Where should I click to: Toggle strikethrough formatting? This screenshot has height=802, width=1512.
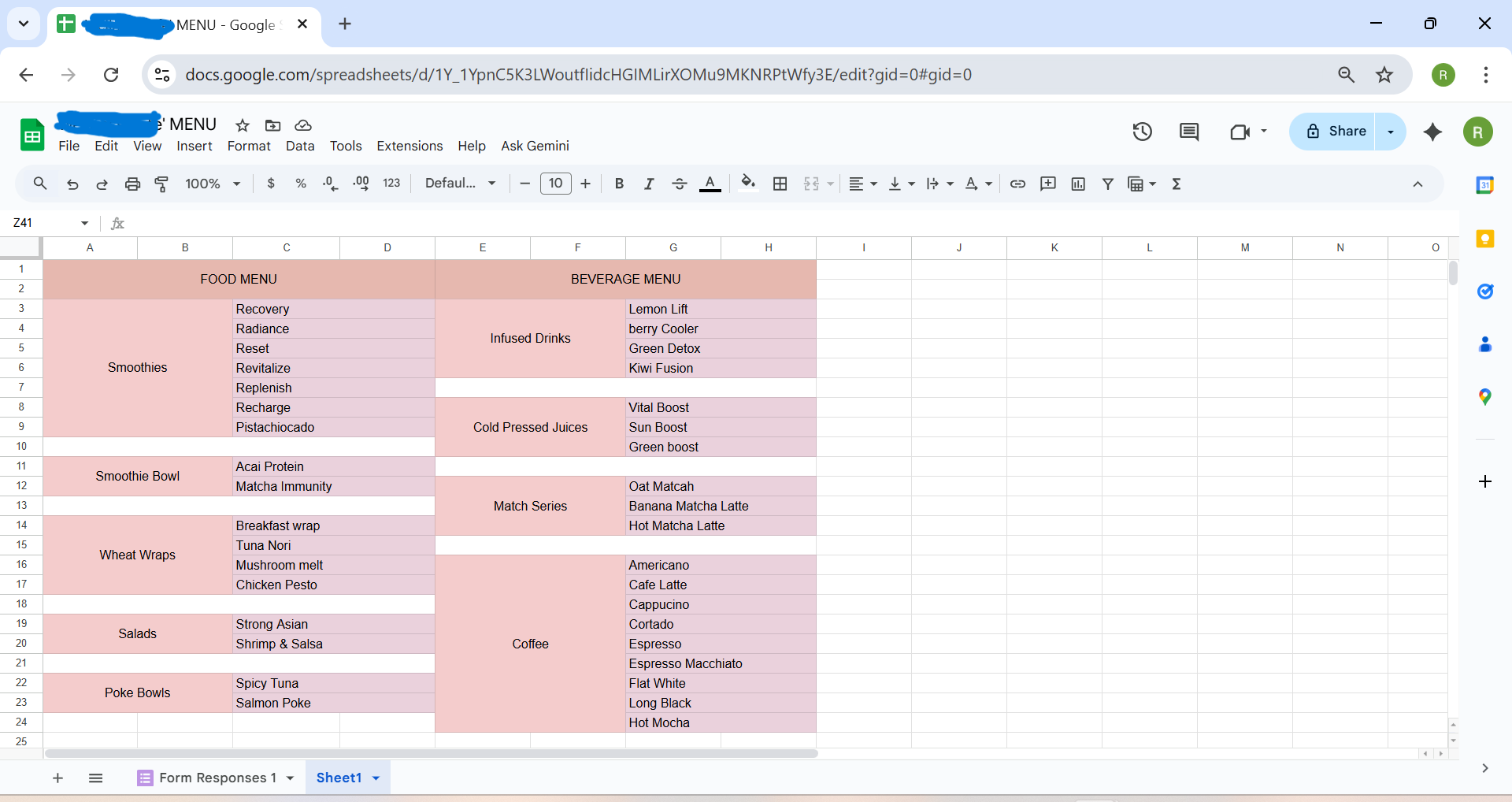tap(680, 184)
